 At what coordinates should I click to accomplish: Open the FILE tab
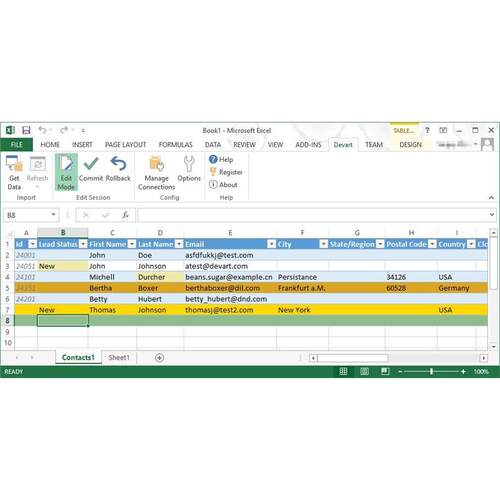point(17,145)
